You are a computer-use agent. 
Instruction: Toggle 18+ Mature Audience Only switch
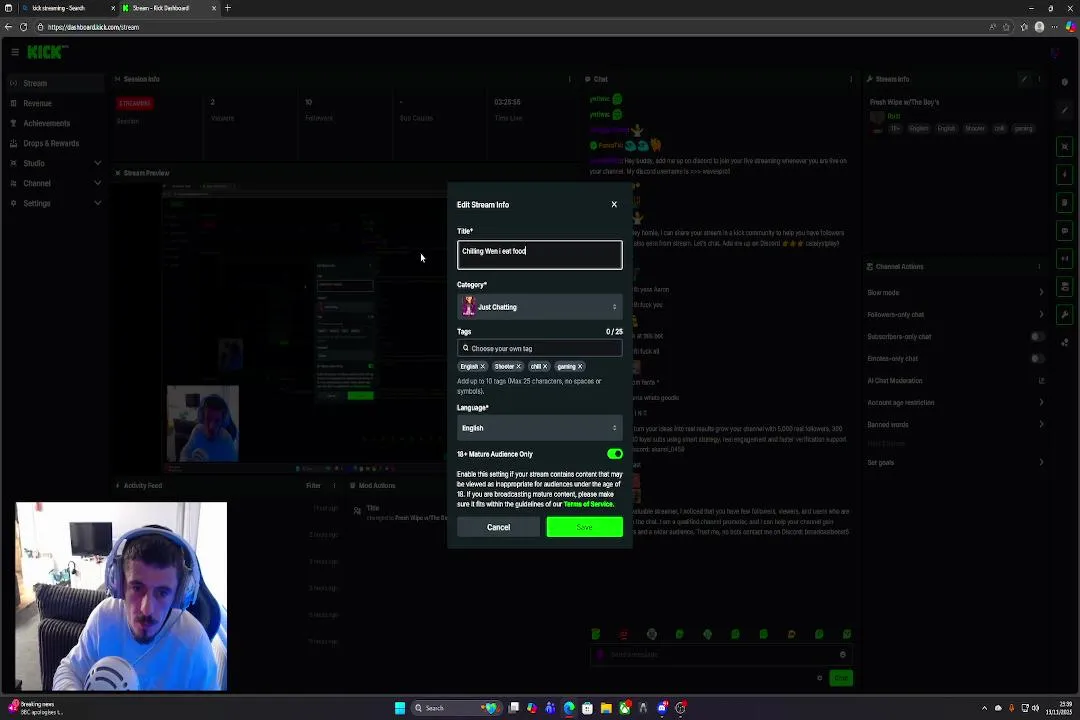coord(614,454)
